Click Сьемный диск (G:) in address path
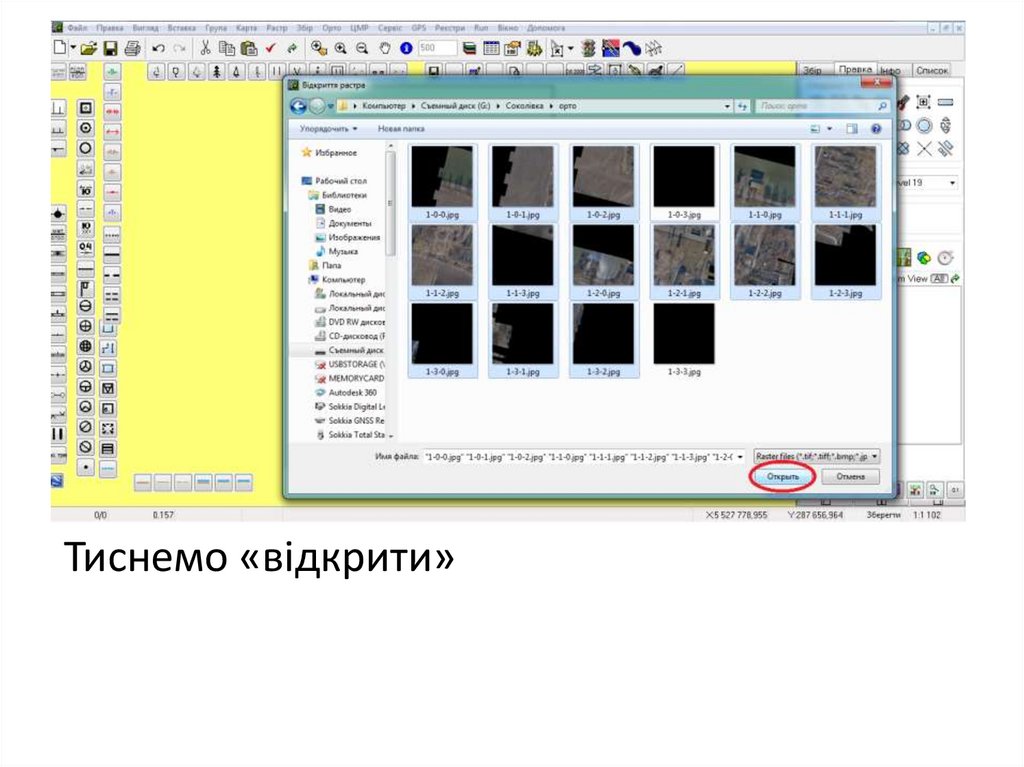 tap(455, 106)
